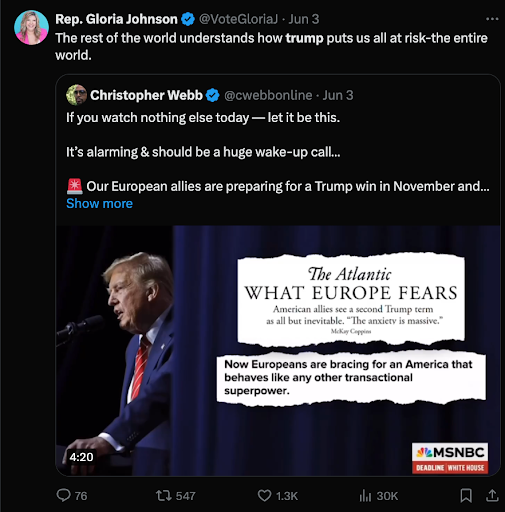Click the reply comment bubble icon

click(x=63, y=495)
